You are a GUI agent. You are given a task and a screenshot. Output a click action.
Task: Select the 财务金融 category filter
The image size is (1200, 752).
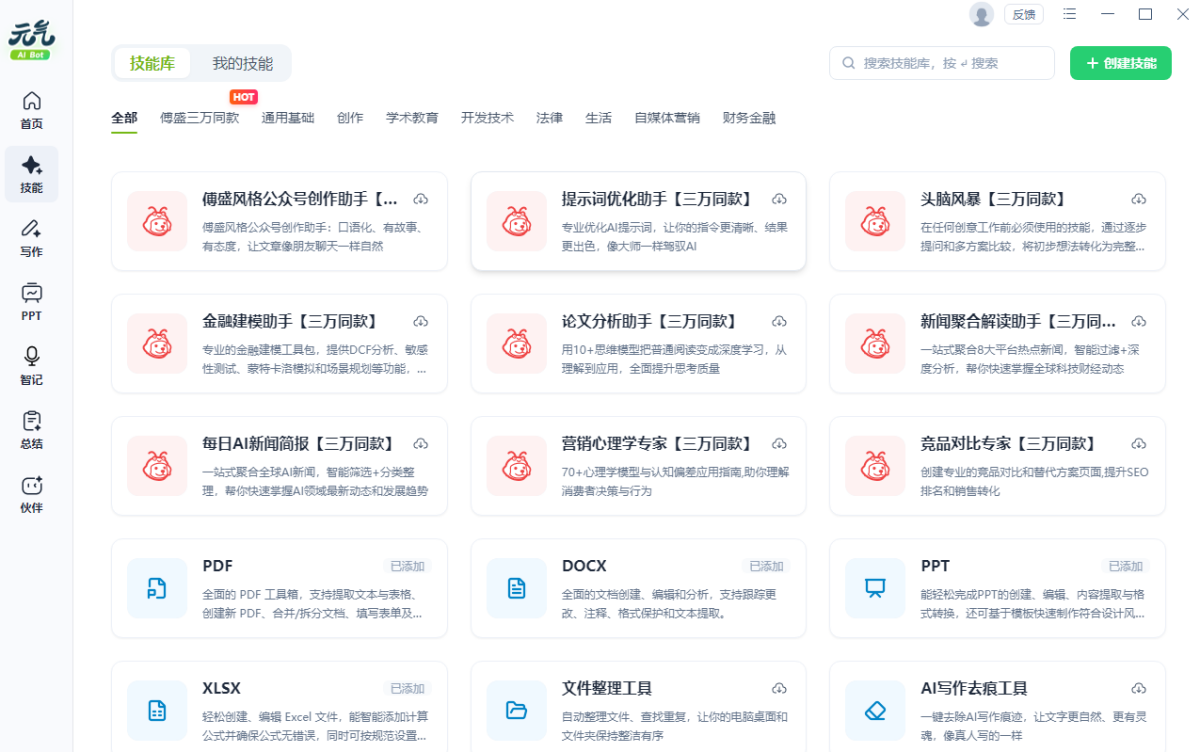(x=749, y=118)
